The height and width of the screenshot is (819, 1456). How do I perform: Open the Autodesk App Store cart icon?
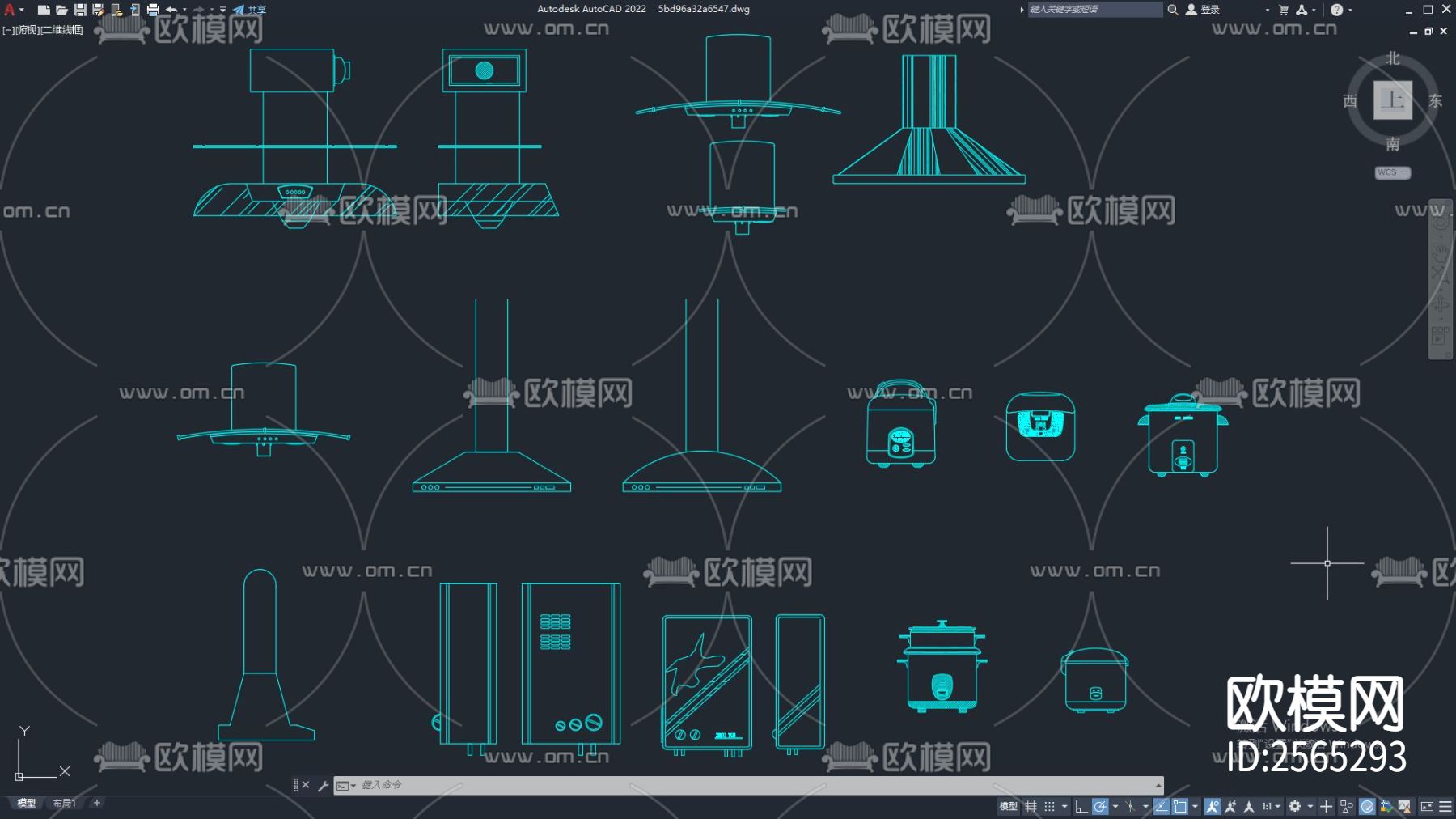tap(1284, 10)
